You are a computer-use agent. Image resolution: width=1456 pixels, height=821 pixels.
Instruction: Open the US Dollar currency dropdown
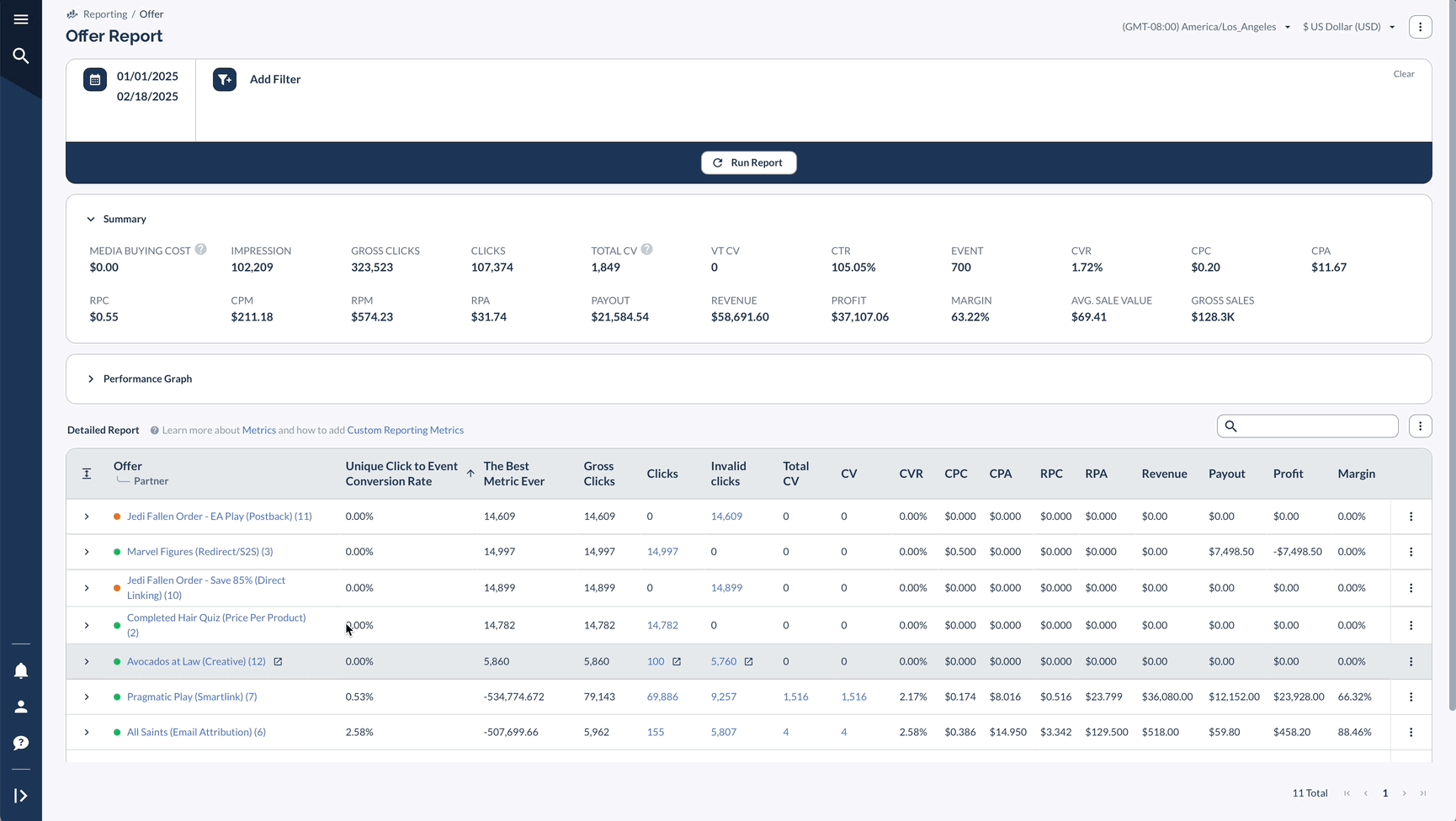click(x=1349, y=27)
